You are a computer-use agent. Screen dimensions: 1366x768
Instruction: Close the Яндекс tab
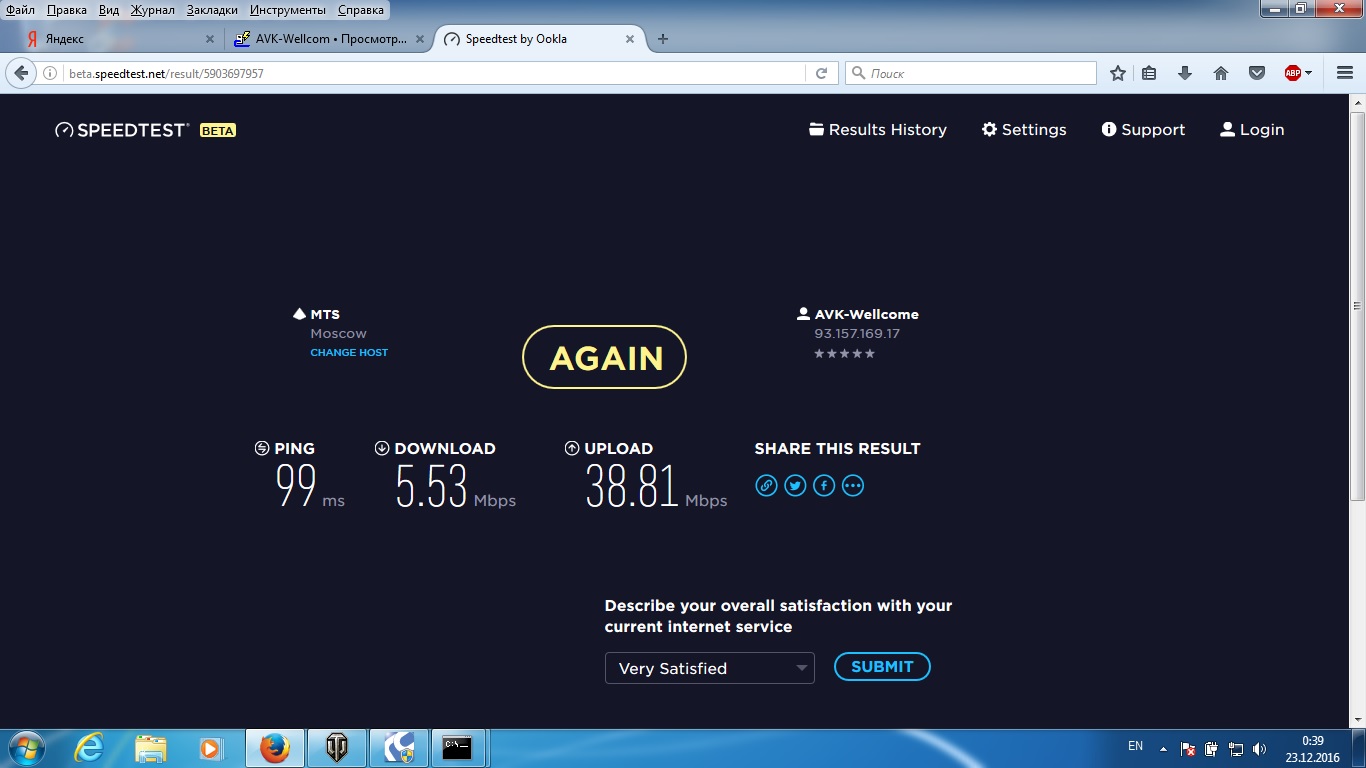(x=210, y=39)
